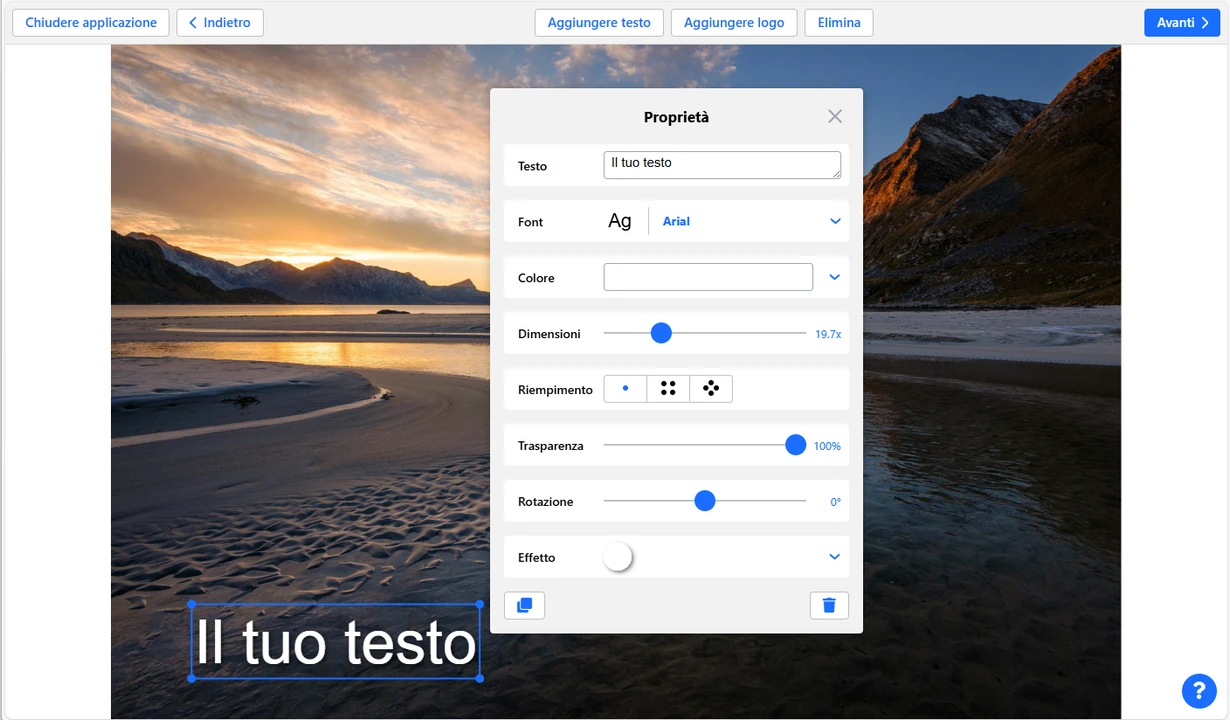This screenshot has height=720, width=1230.
Task: Click the Aggiungere testo button
Action: [x=599, y=23]
